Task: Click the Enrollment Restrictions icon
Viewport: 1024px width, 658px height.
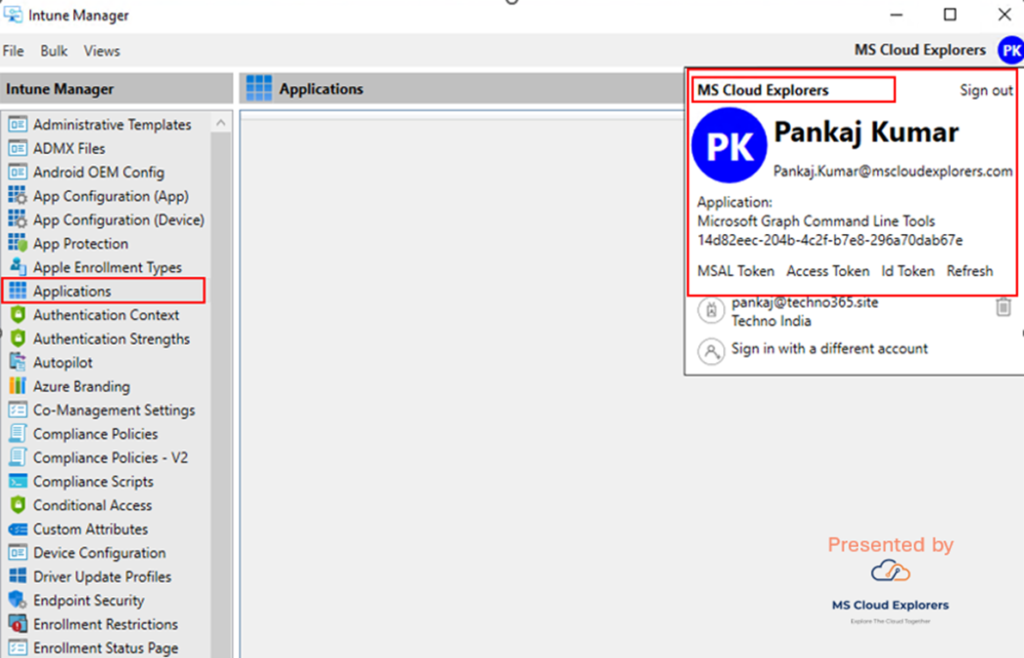Action: point(18,624)
